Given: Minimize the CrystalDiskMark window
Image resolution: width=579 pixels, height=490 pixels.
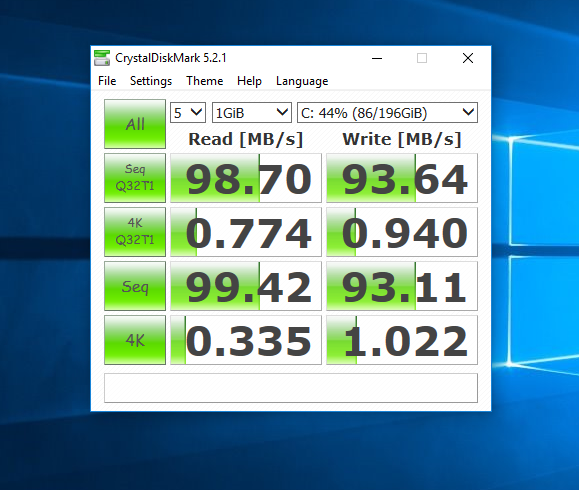Looking at the screenshot, I should pyautogui.click(x=377, y=58).
